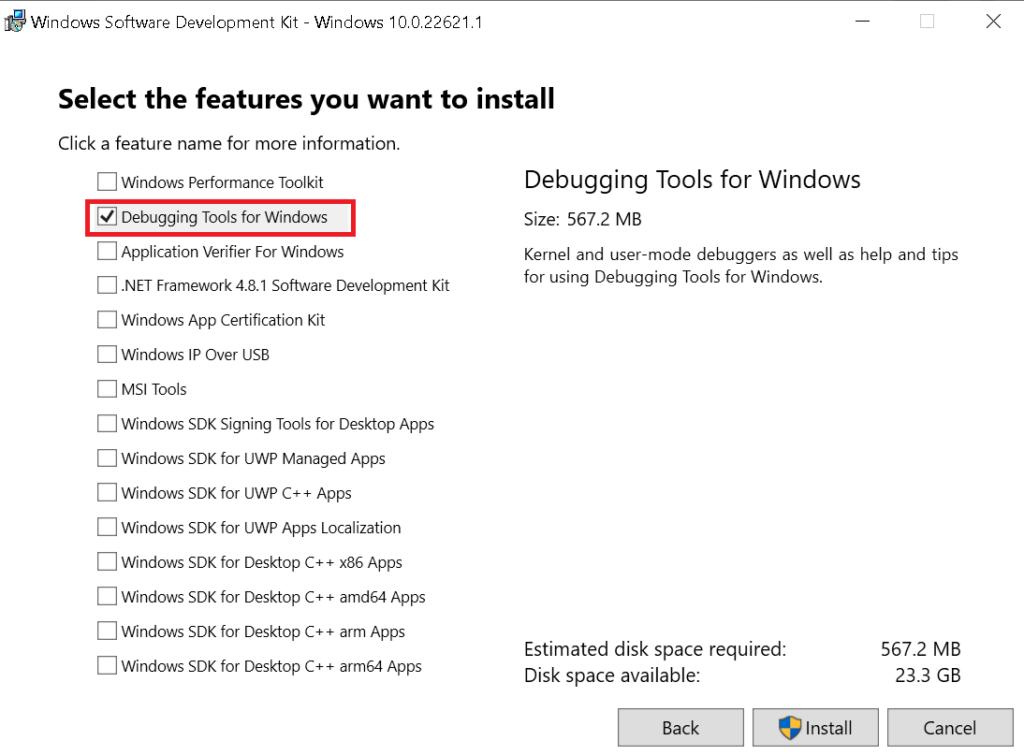Check Windows IP Over USB

pos(107,354)
